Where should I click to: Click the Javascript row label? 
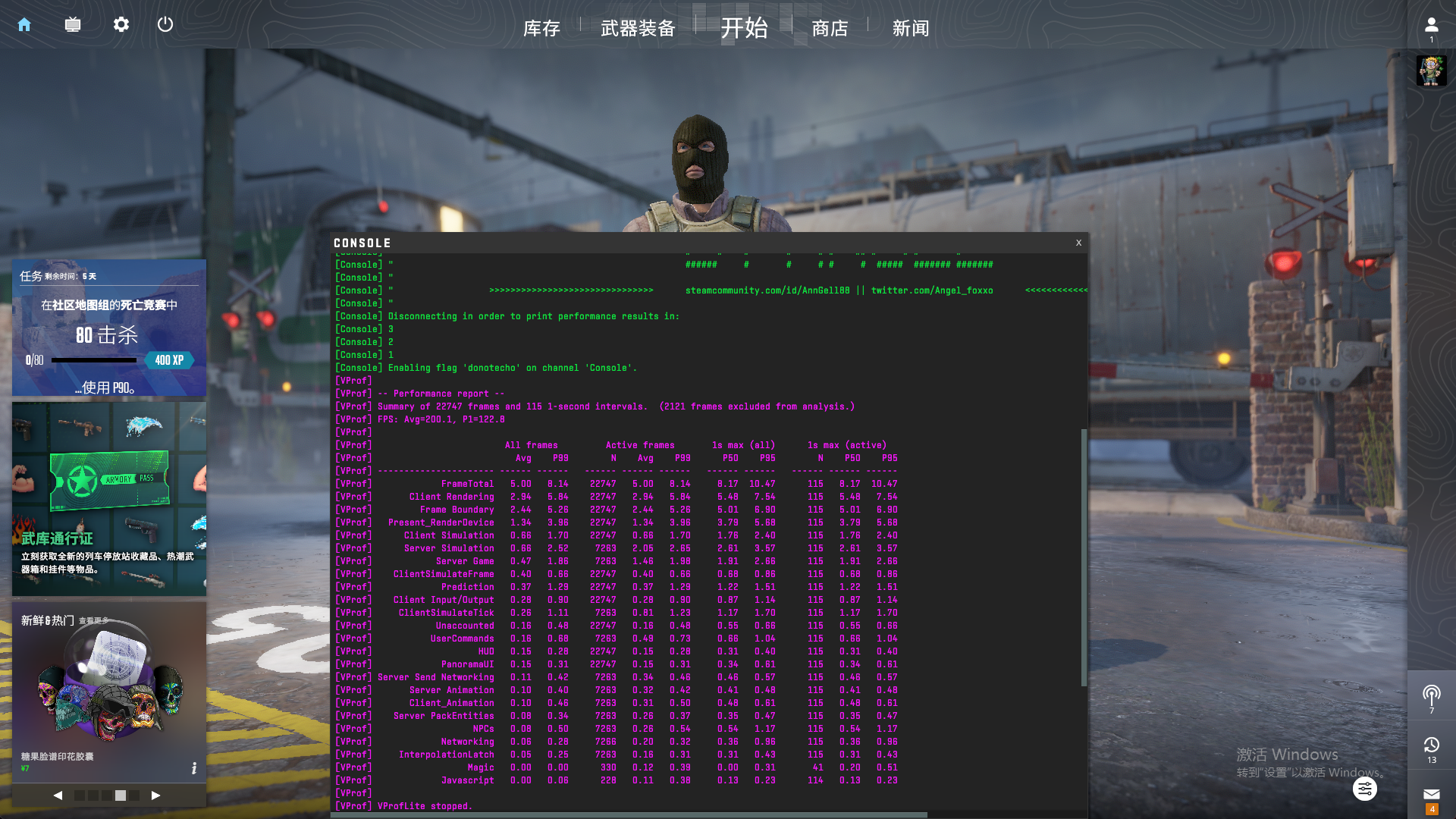(468, 780)
